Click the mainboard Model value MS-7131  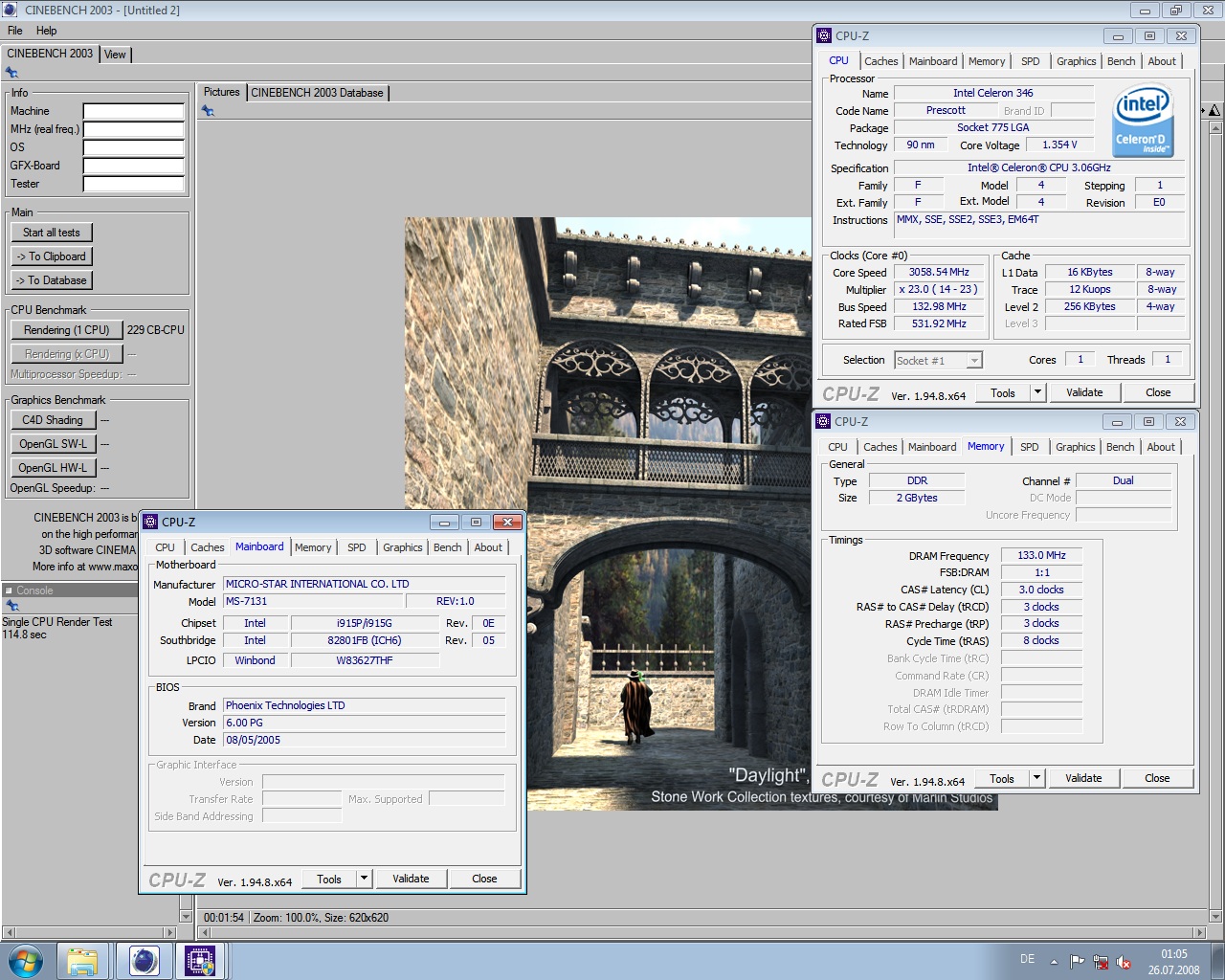point(314,602)
